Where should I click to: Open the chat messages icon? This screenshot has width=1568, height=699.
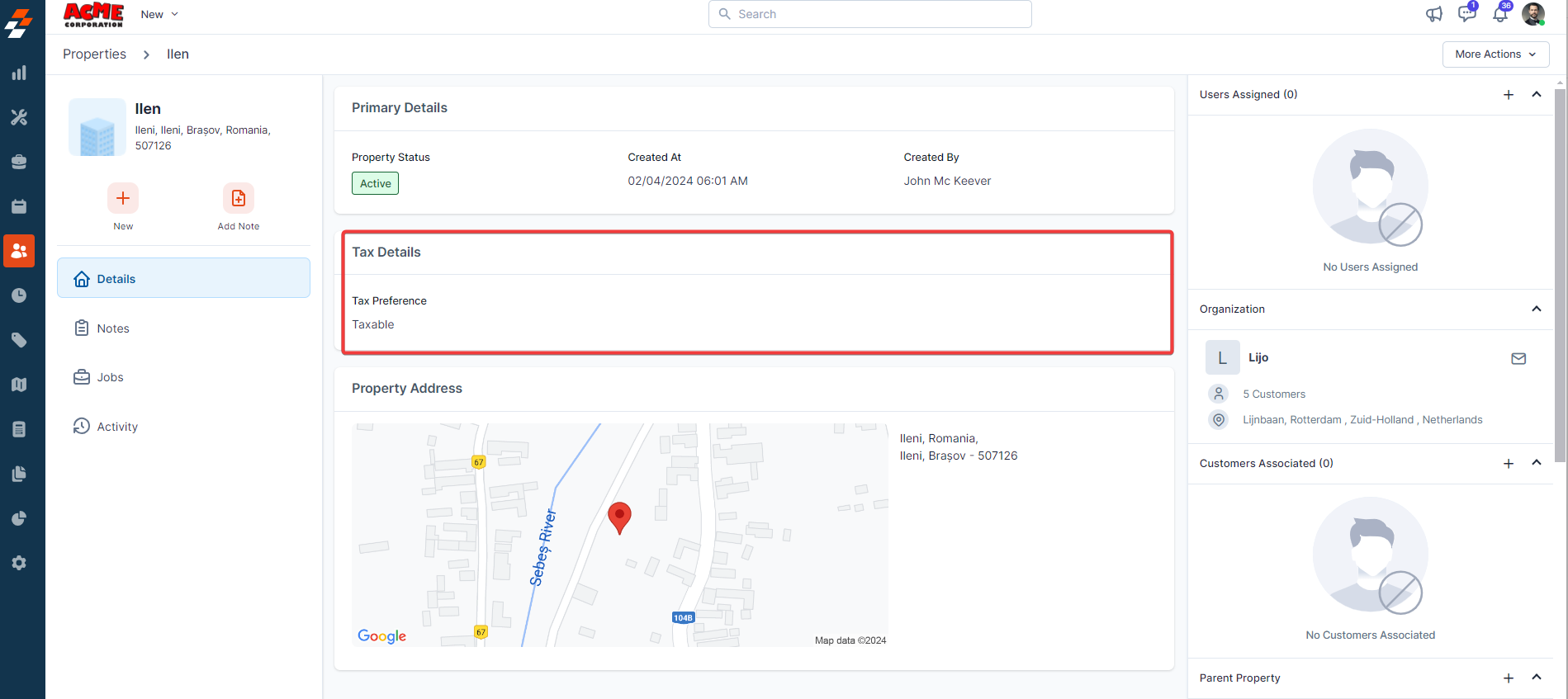click(1466, 14)
